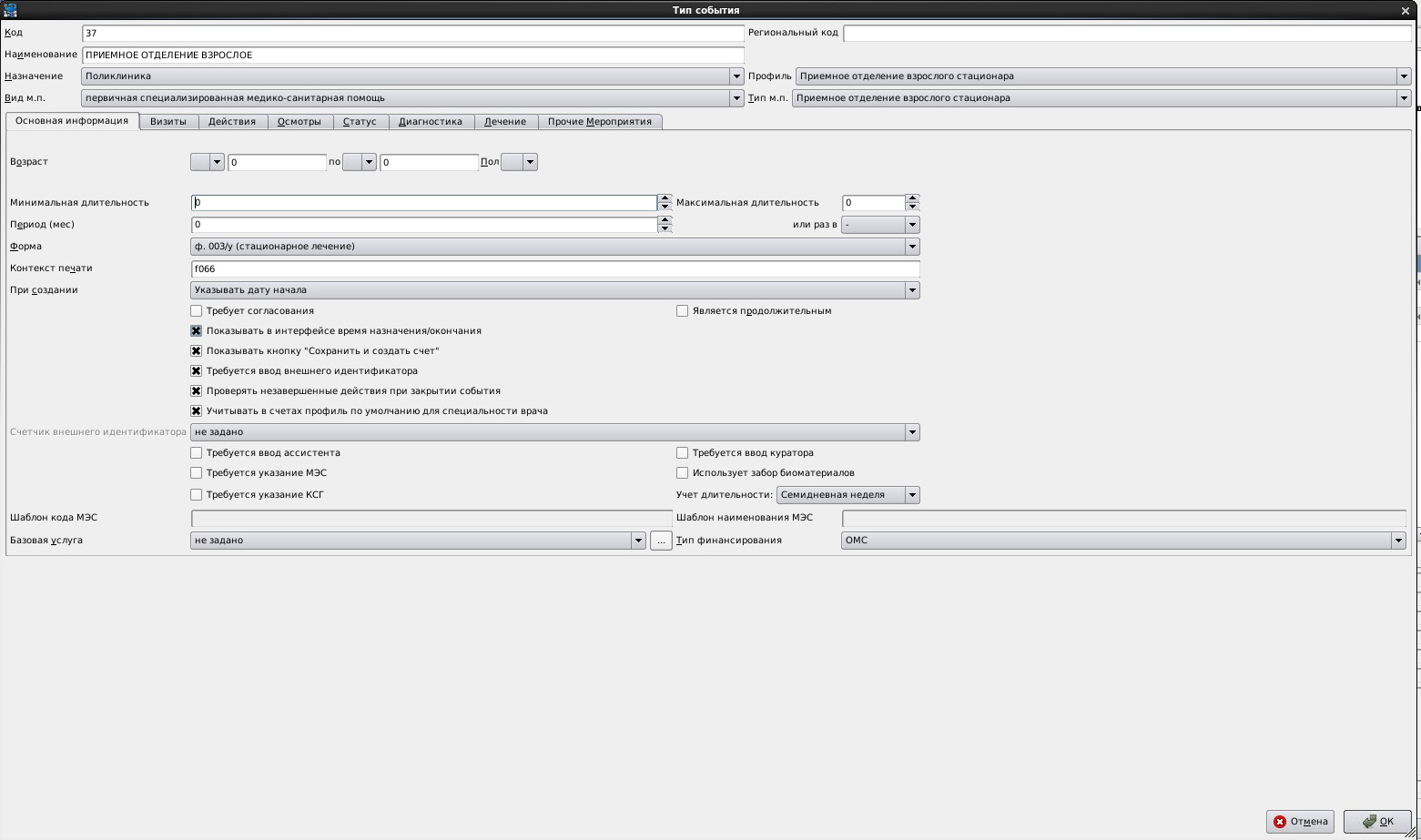The width and height of the screenshot is (1421, 840).
Task: Open the Назначение combo box
Action: point(736,76)
